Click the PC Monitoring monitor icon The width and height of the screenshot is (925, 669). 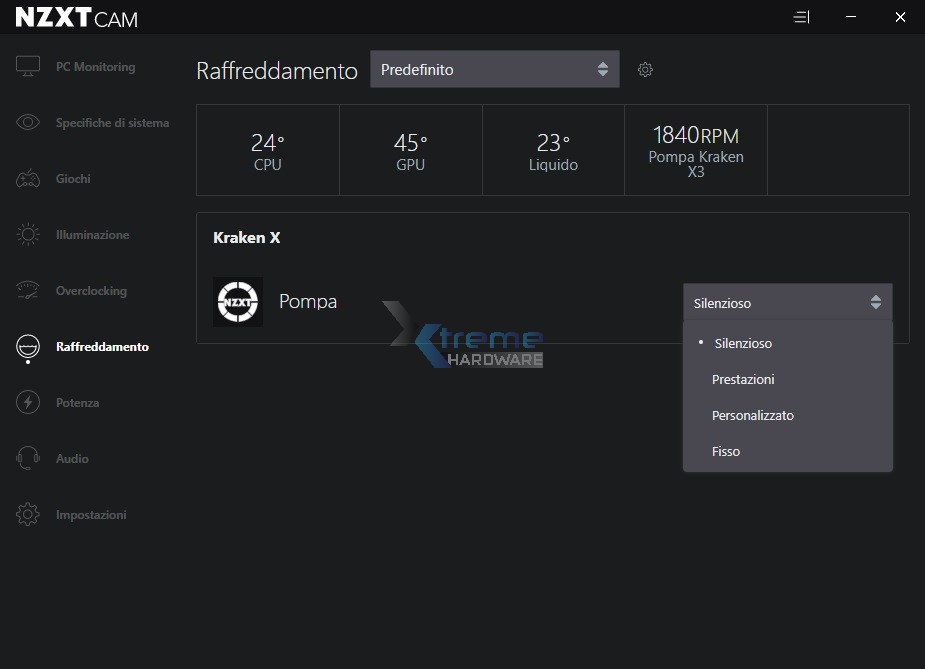pos(28,67)
